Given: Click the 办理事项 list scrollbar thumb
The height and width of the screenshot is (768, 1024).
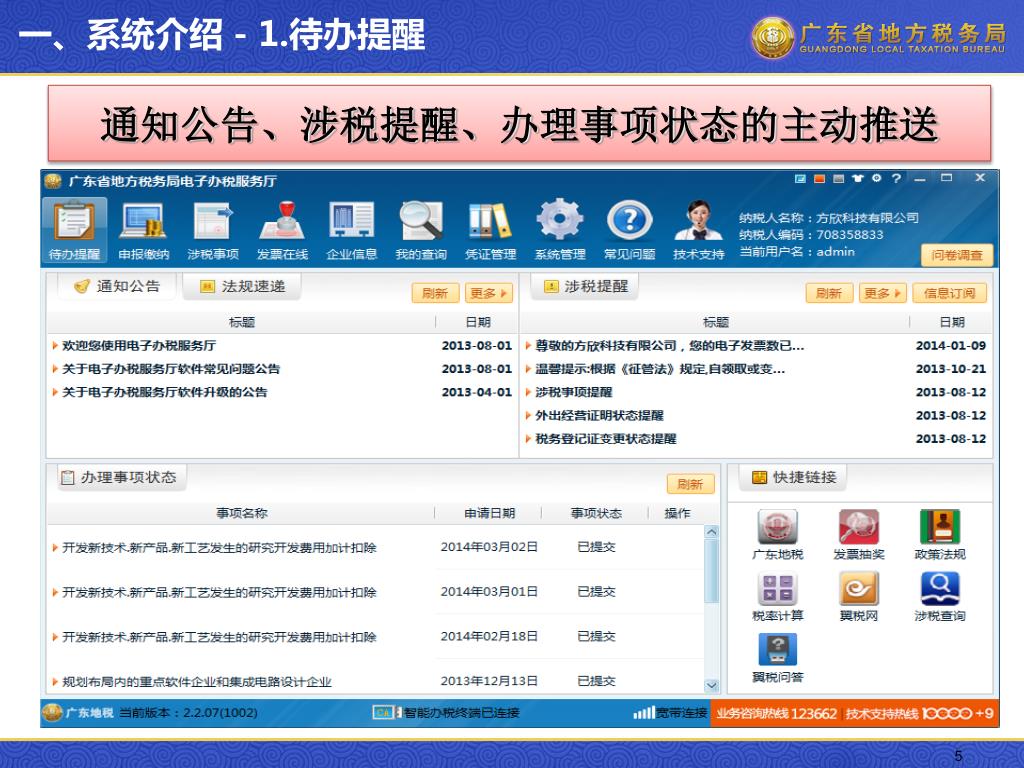Looking at the screenshot, I should pyautogui.click(x=712, y=571).
